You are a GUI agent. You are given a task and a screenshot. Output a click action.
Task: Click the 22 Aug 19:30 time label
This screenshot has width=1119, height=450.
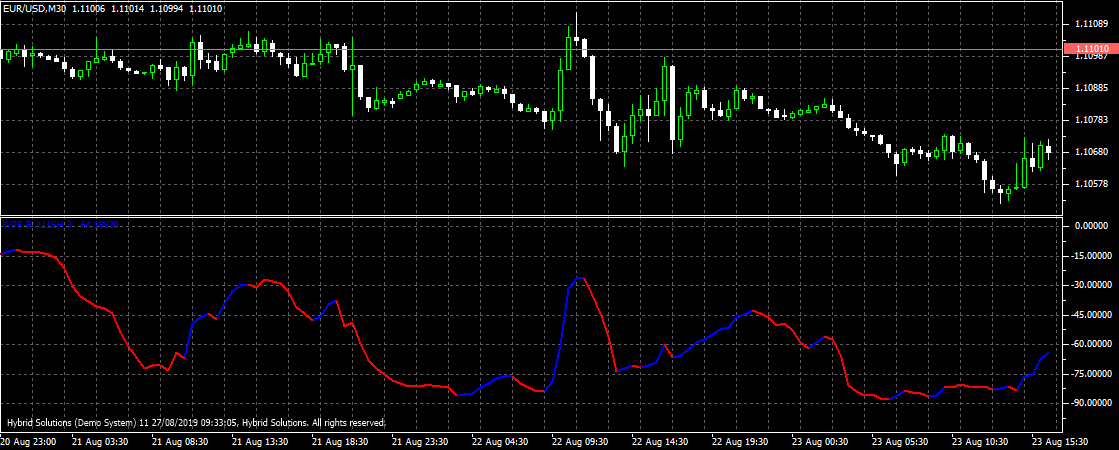(x=739, y=441)
